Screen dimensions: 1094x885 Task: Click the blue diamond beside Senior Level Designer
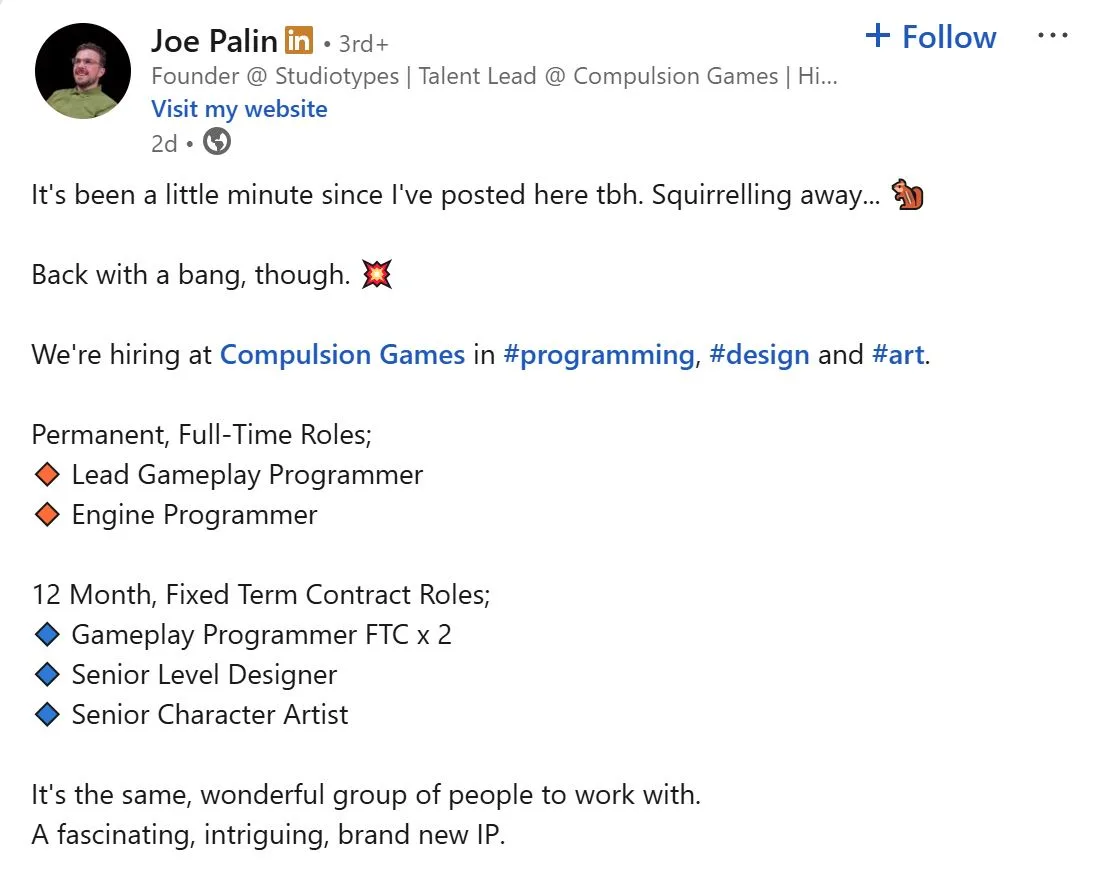(49, 674)
